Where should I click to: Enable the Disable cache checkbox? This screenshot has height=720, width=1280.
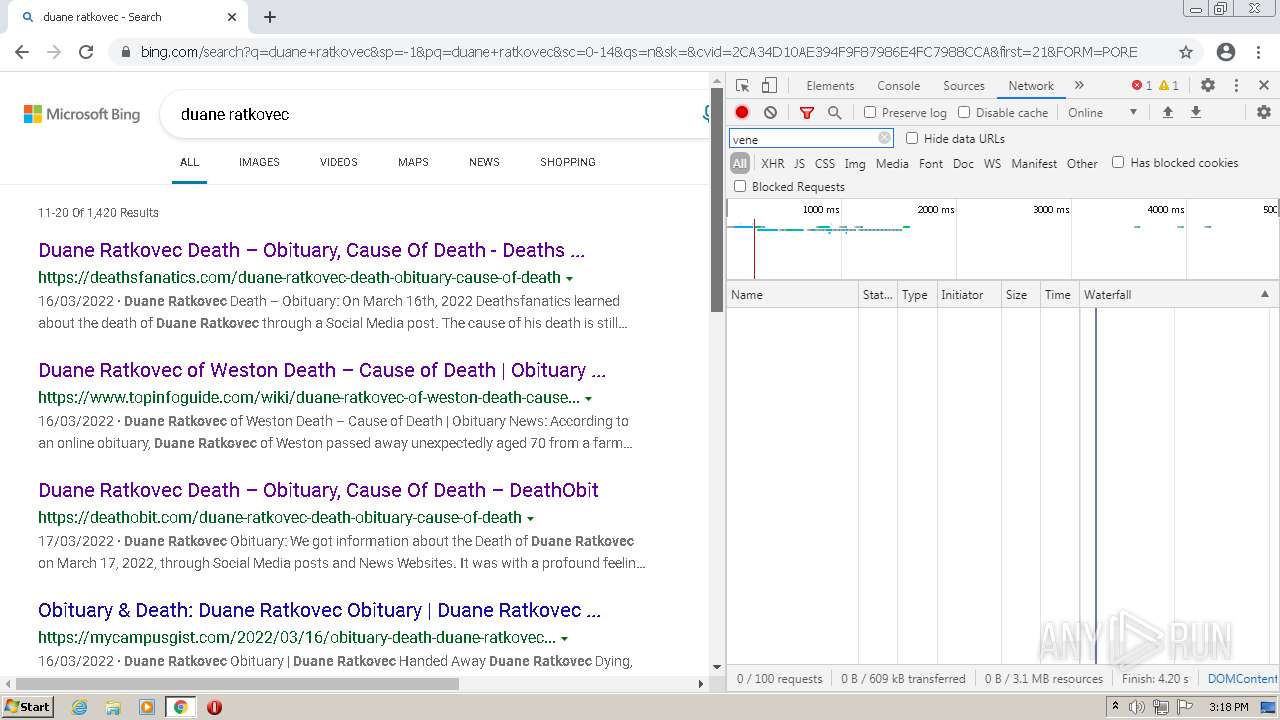pos(964,112)
